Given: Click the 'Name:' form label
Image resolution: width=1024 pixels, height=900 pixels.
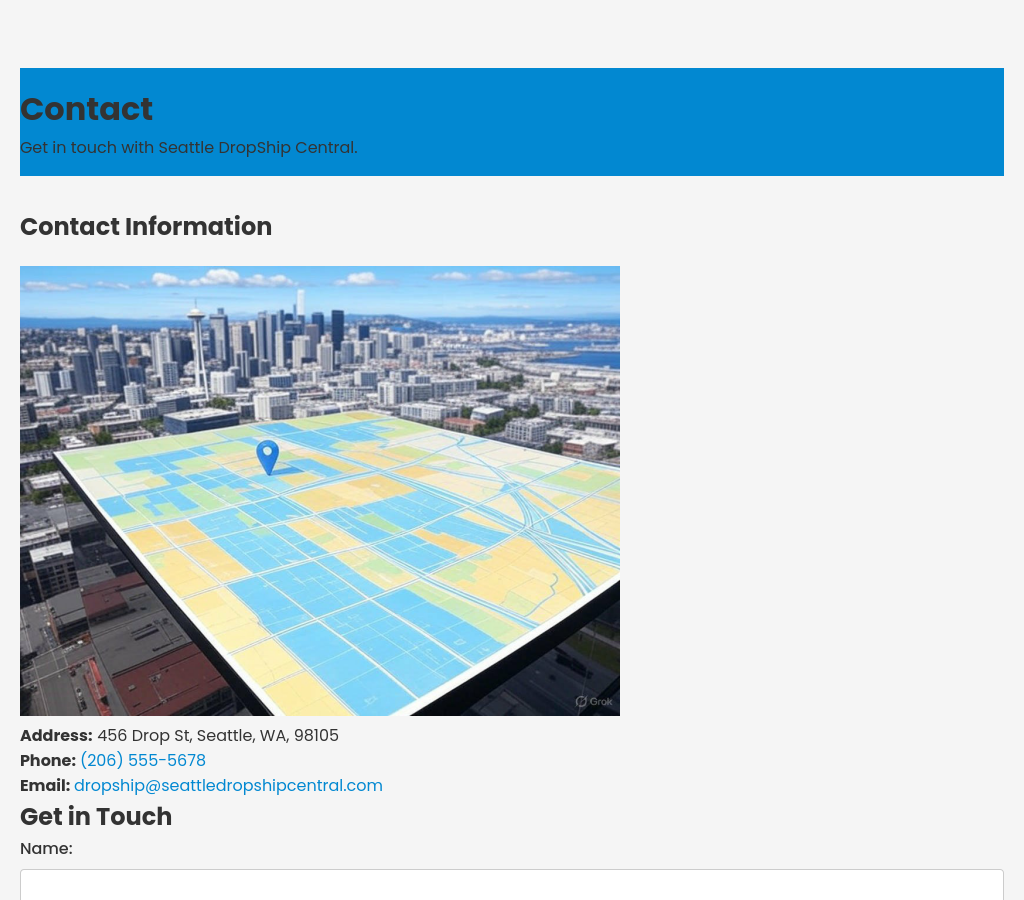Looking at the screenshot, I should coord(46,848).
